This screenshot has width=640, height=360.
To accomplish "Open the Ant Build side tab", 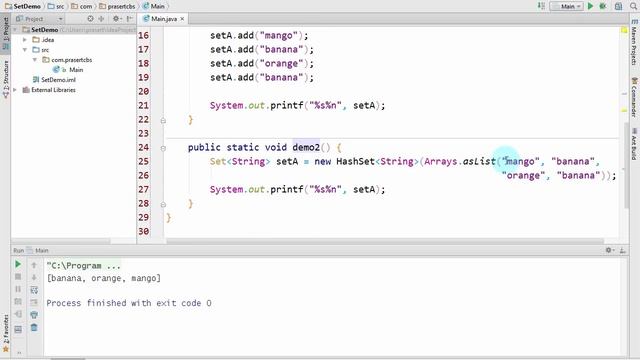I will pyautogui.click(x=635, y=144).
